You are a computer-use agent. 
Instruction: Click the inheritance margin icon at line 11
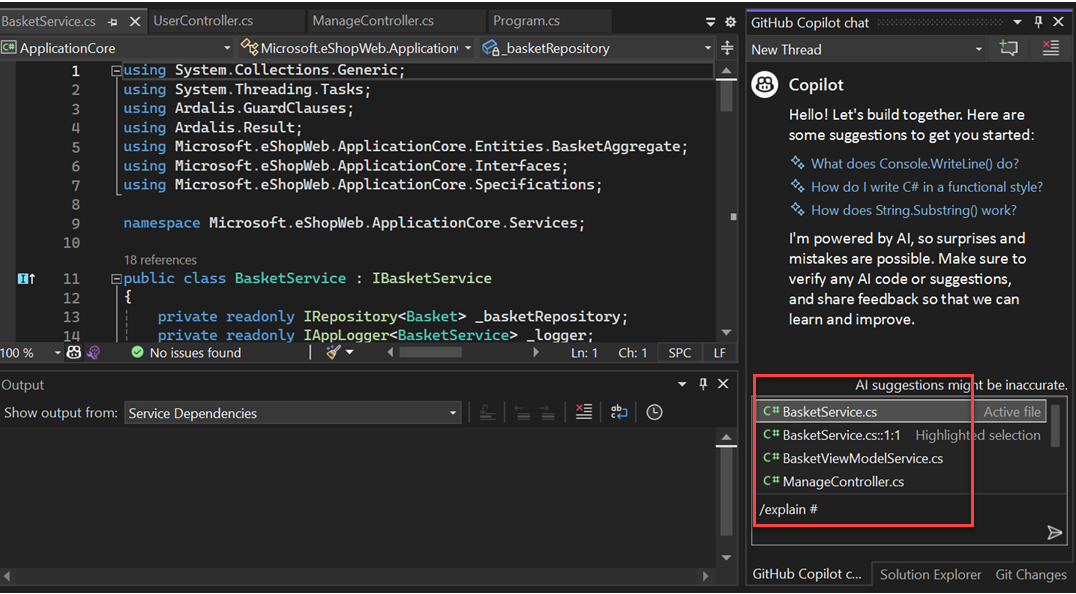pyautogui.click(x=26, y=278)
